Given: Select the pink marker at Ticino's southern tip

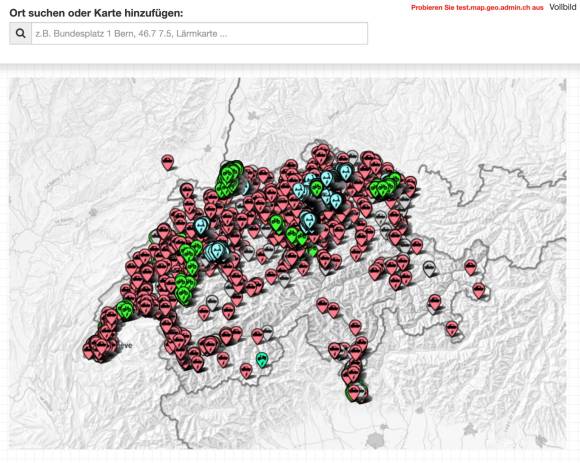Looking at the screenshot, I should [354, 393].
